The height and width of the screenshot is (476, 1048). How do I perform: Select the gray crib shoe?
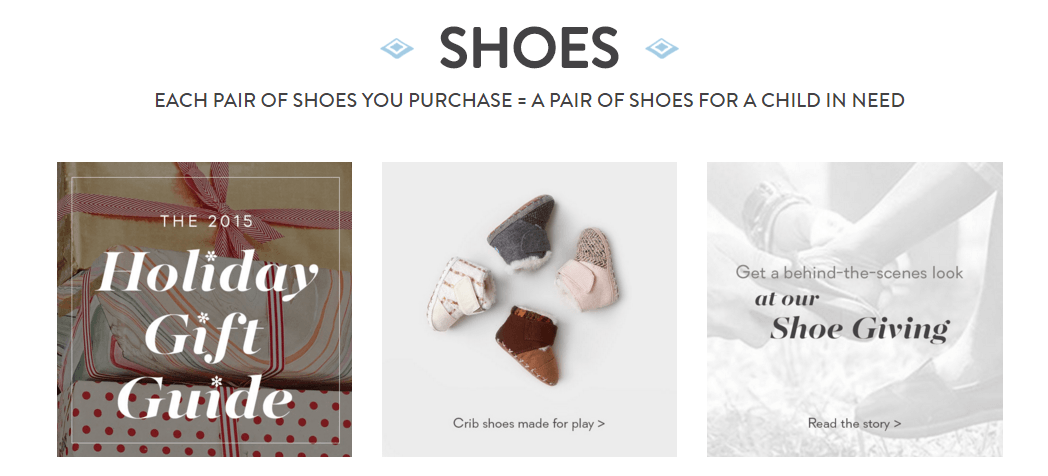click(x=523, y=230)
